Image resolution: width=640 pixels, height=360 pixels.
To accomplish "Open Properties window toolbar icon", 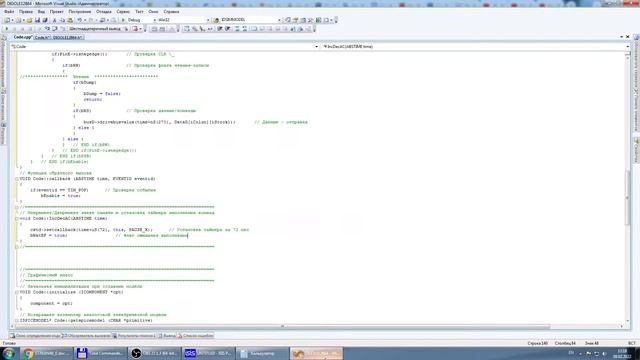I will tap(295, 20).
